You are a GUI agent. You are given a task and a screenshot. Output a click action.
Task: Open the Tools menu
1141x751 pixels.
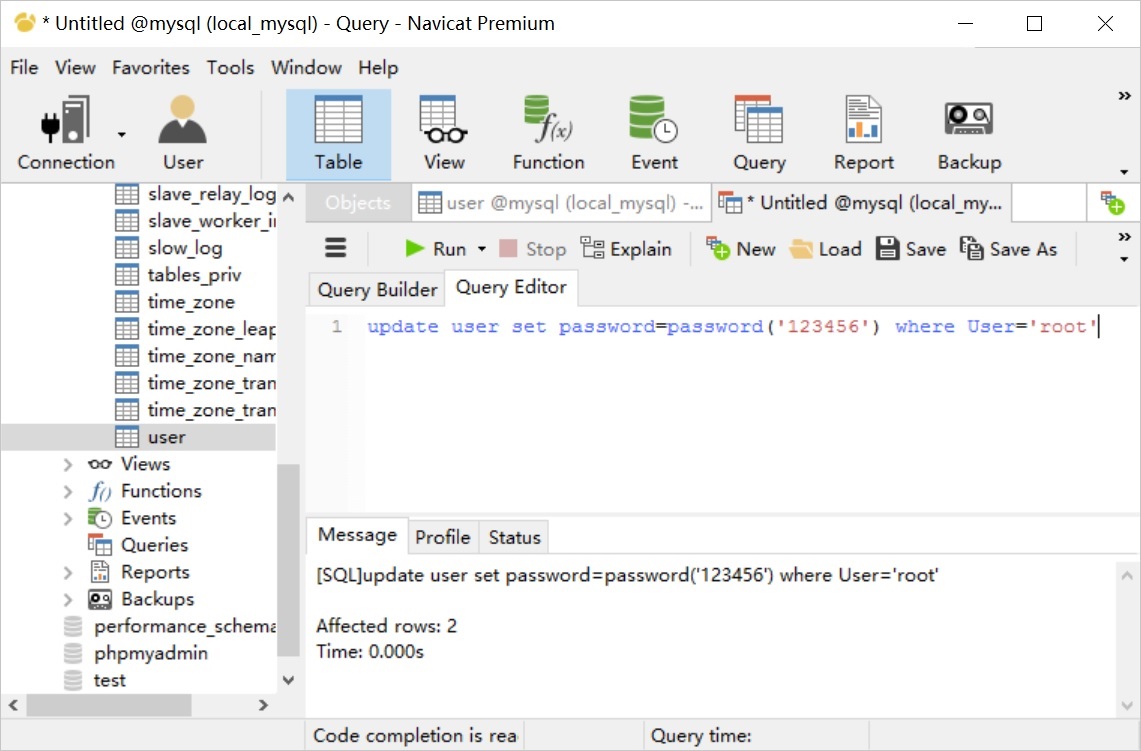pyautogui.click(x=230, y=68)
